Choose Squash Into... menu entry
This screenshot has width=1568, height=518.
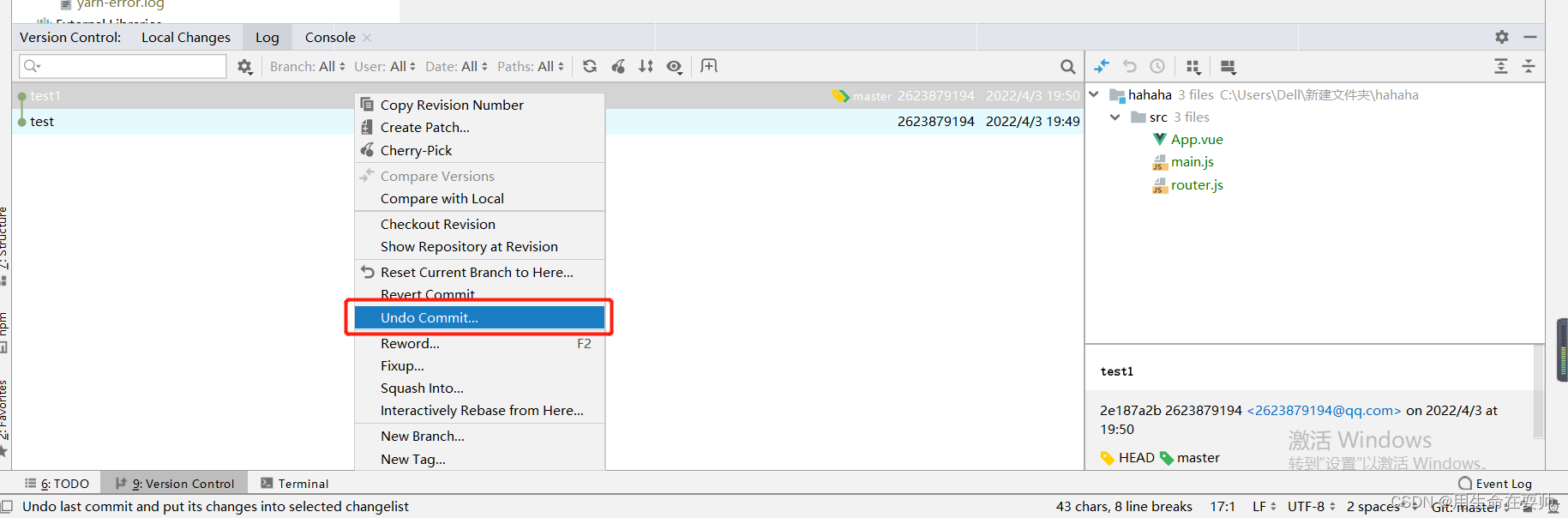click(x=480, y=388)
